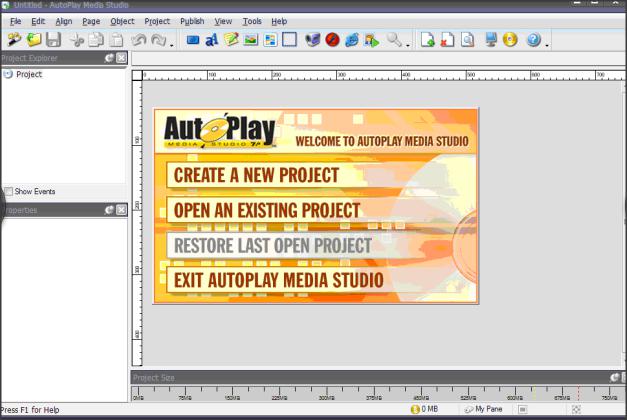Insert a Label text object
Image resolution: width=627 pixels, height=420 pixels.
pos(212,40)
